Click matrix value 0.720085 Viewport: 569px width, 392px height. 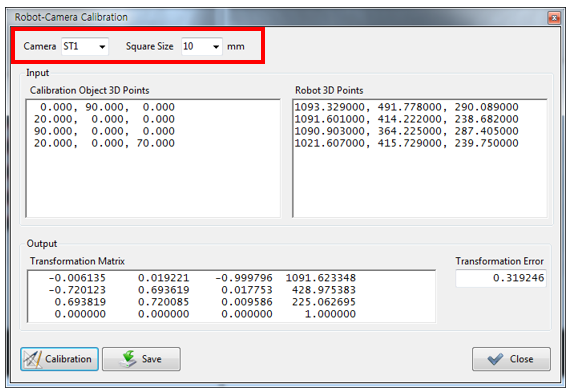(164, 302)
